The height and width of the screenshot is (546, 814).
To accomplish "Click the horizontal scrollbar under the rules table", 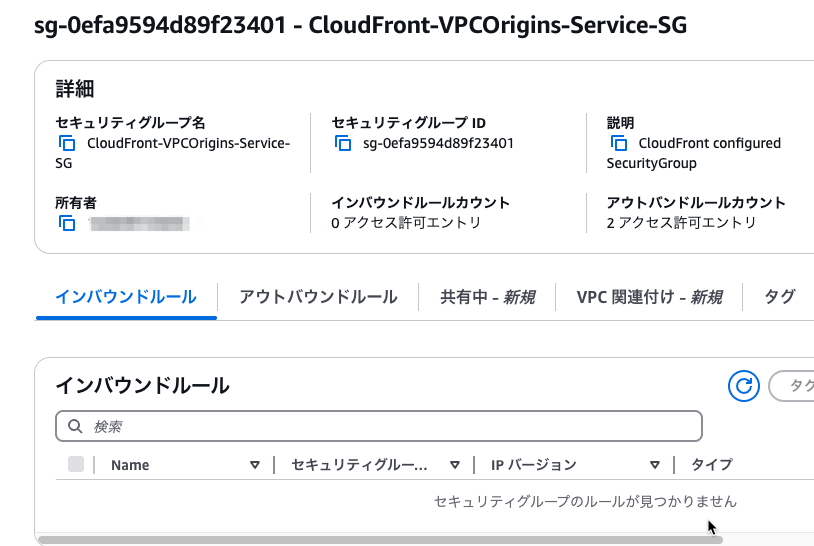I will 381,540.
